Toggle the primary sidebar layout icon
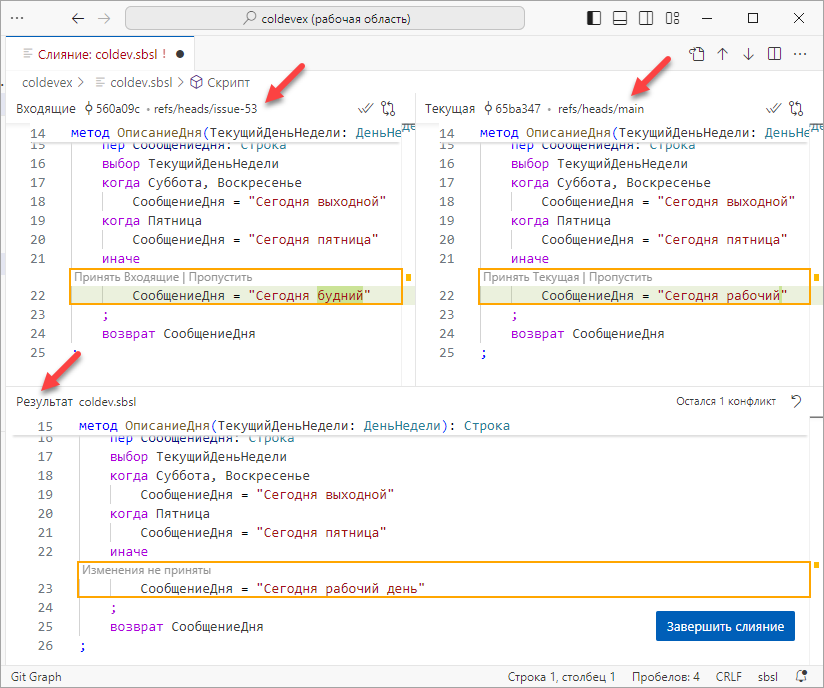Viewport: 824px width, 688px height. pos(594,19)
